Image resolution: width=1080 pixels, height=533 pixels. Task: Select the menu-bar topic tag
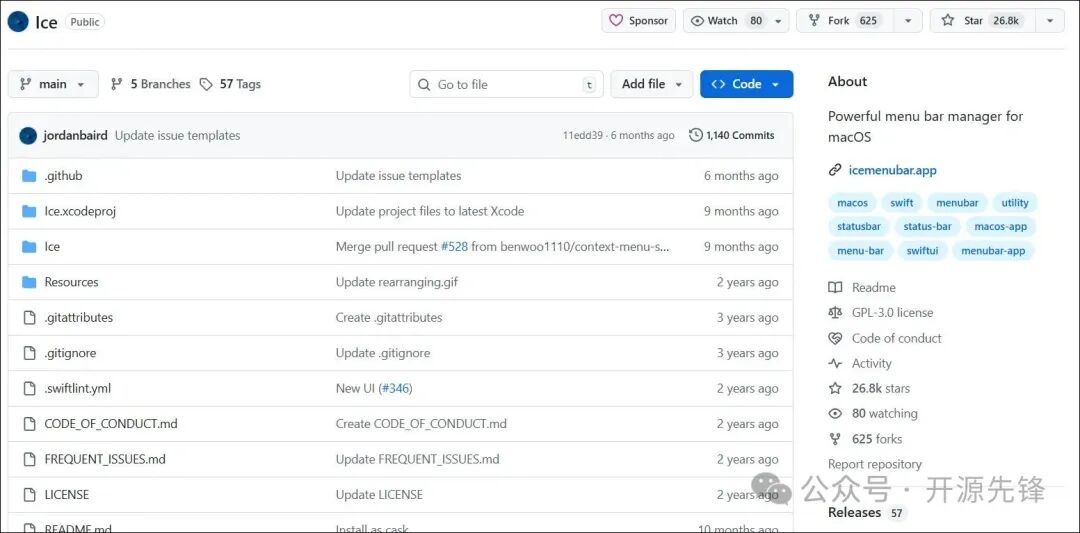[860, 251]
